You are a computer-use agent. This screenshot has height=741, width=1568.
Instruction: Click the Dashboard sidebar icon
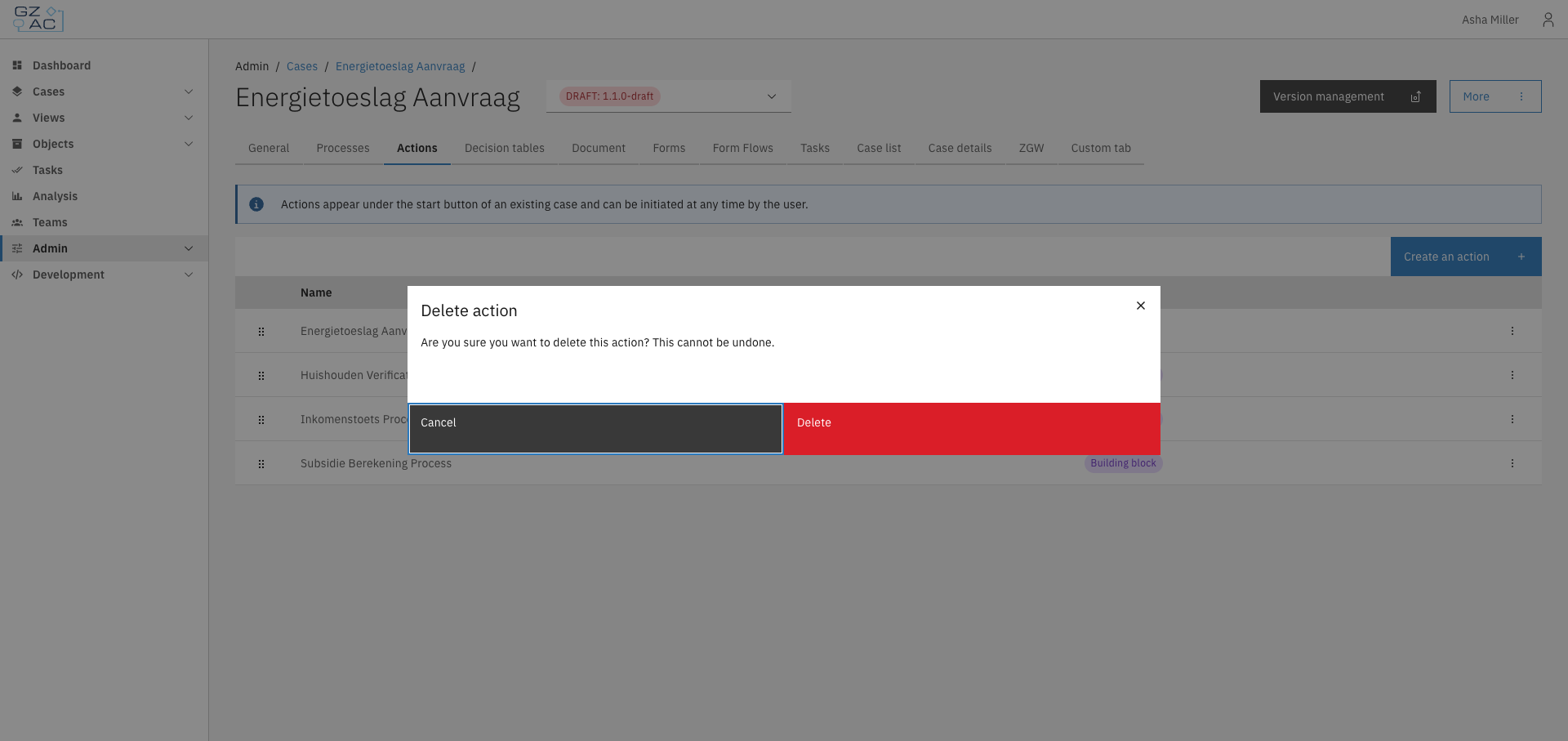pyautogui.click(x=17, y=65)
